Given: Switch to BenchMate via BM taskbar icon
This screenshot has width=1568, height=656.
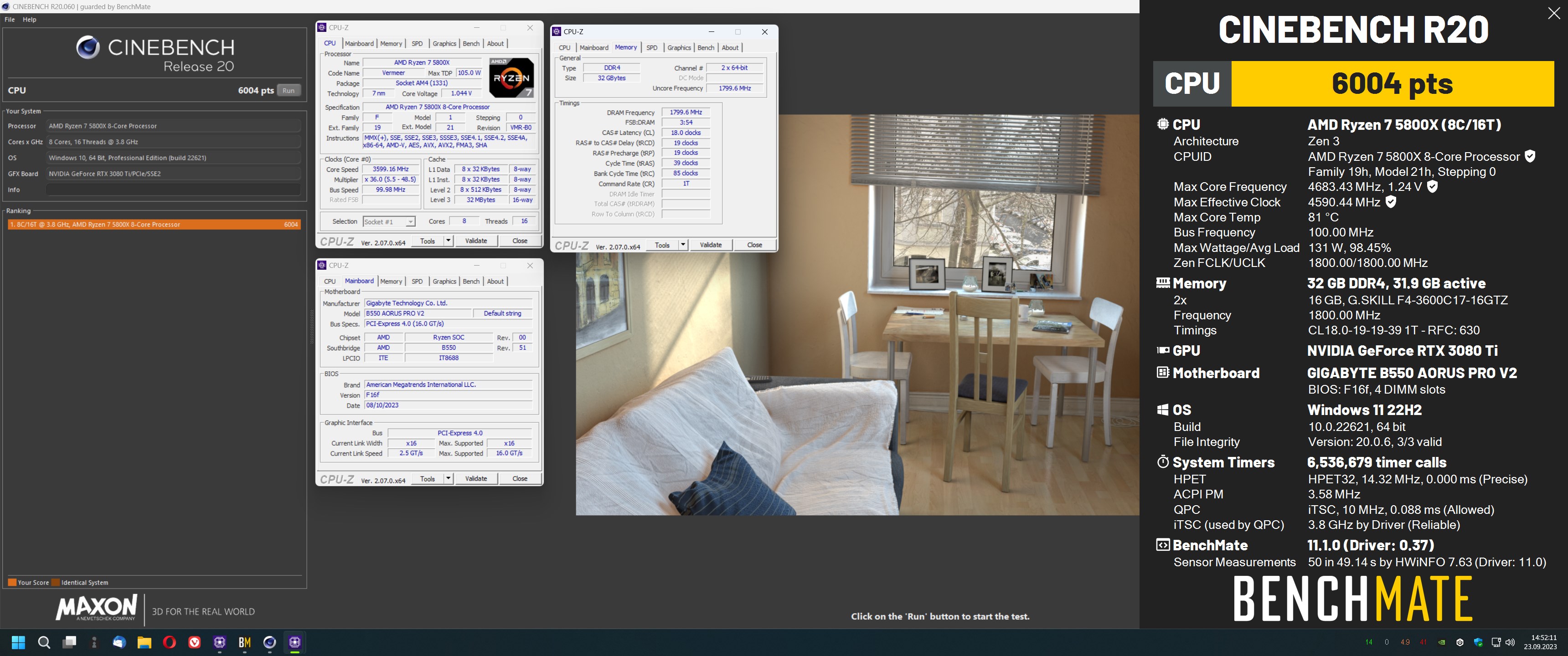Looking at the screenshot, I should (x=245, y=642).
